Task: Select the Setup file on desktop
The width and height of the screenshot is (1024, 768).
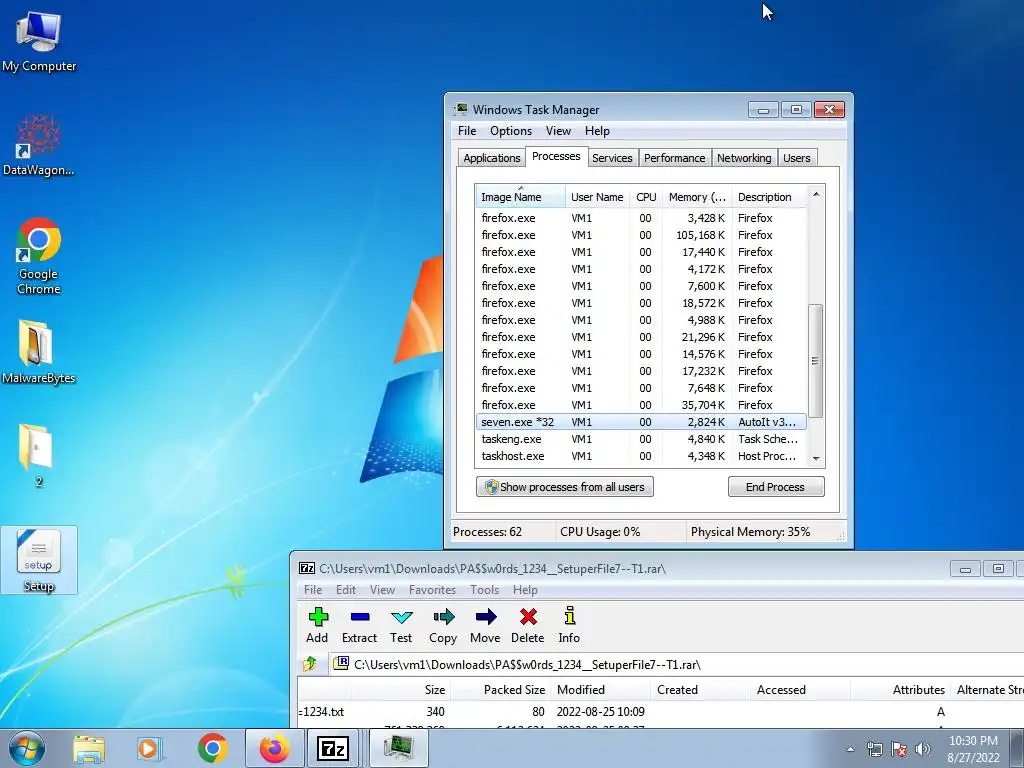Action: (x=39, y=560)
